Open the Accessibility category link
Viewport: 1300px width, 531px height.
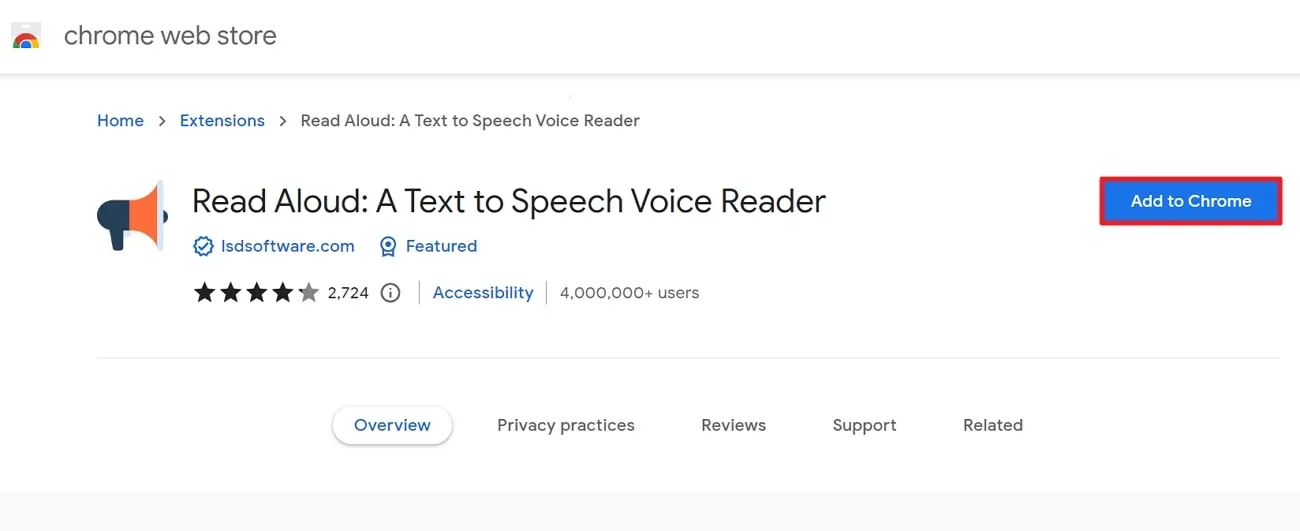[x=483, y=293]
